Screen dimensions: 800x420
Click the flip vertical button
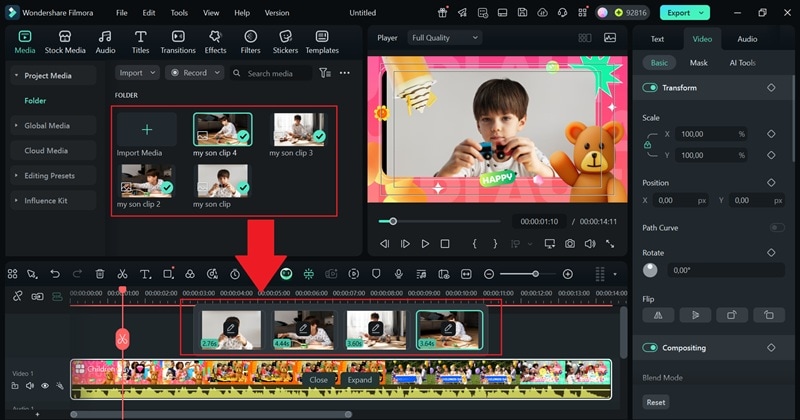click(x=695, y=315)
